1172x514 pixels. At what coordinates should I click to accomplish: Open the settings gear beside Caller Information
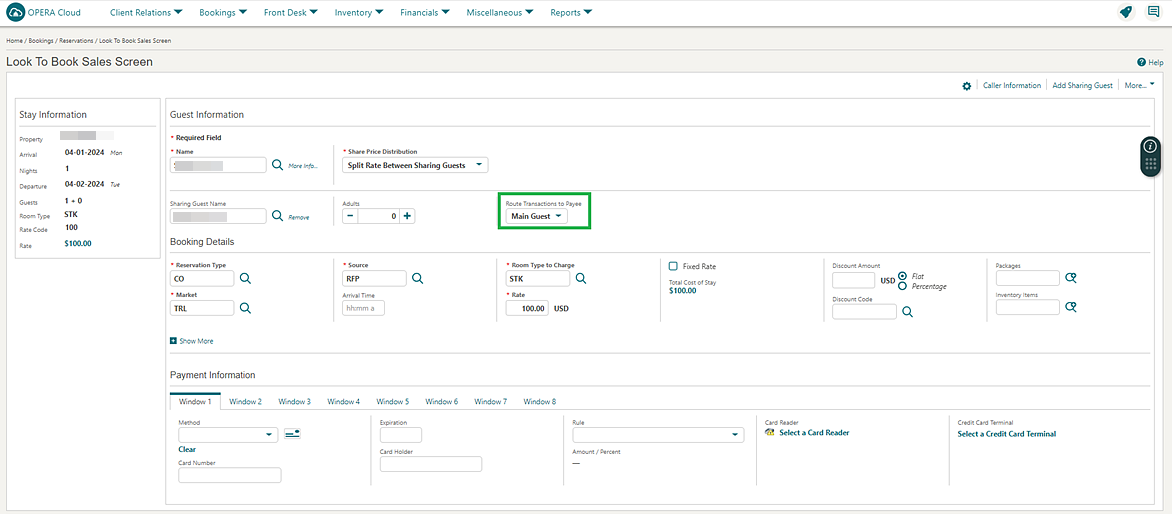(966, 86)
